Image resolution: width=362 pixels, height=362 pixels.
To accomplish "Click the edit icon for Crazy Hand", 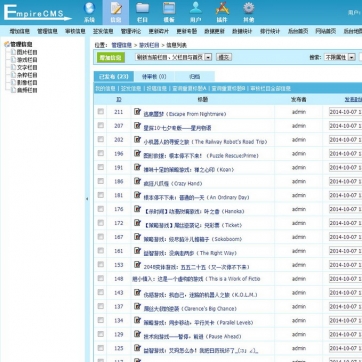I will coord(137,181).
